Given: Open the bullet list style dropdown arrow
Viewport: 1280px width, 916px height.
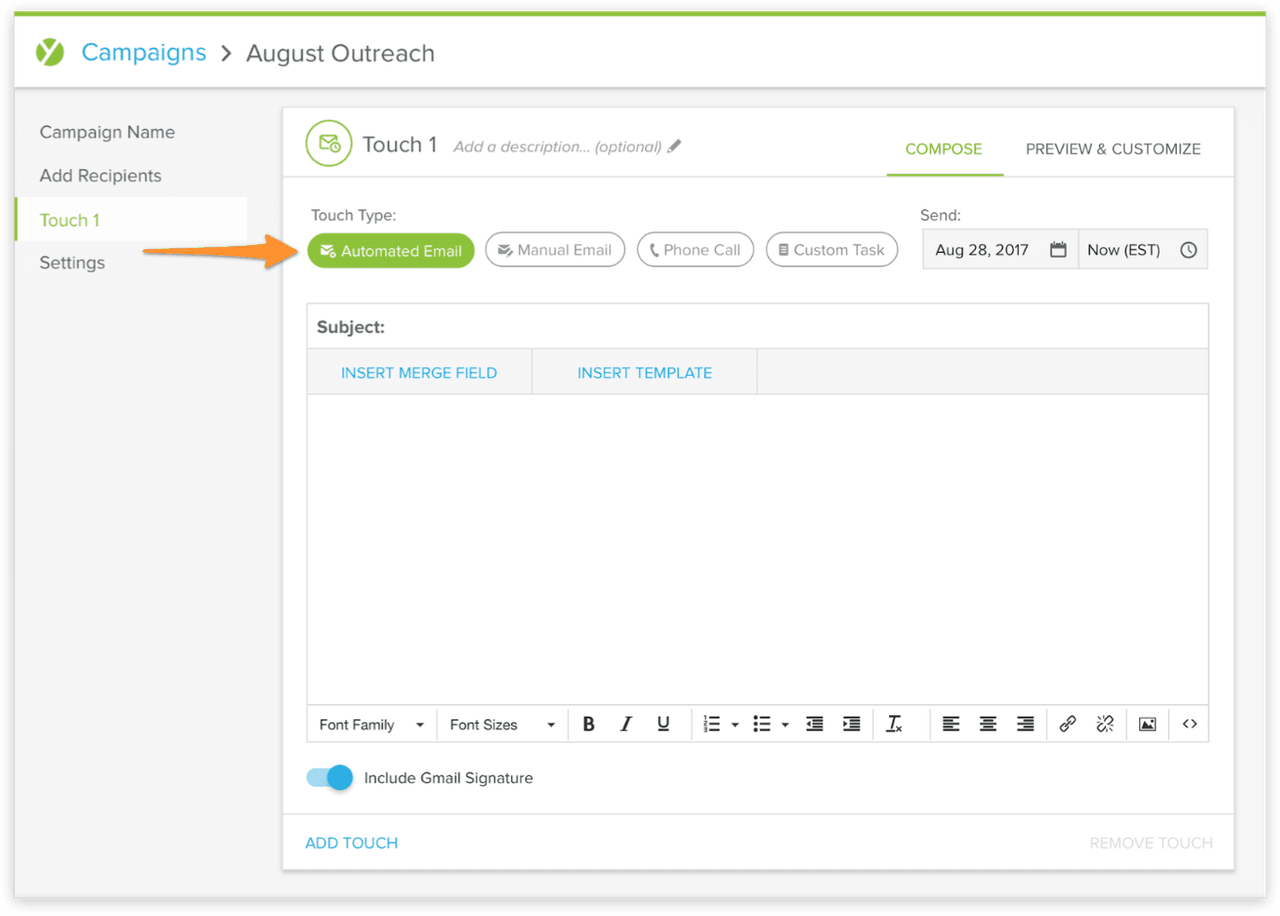Looking at the screenshot, I should (785, 723).
